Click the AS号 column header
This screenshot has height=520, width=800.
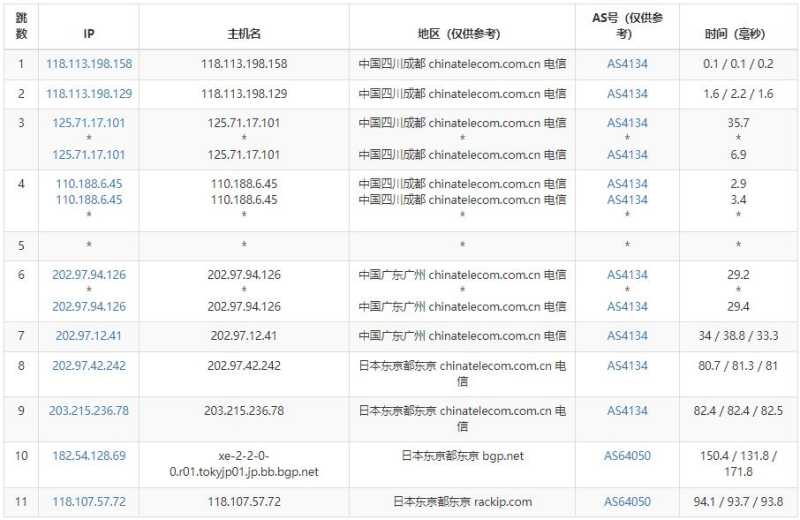(627, 26)
